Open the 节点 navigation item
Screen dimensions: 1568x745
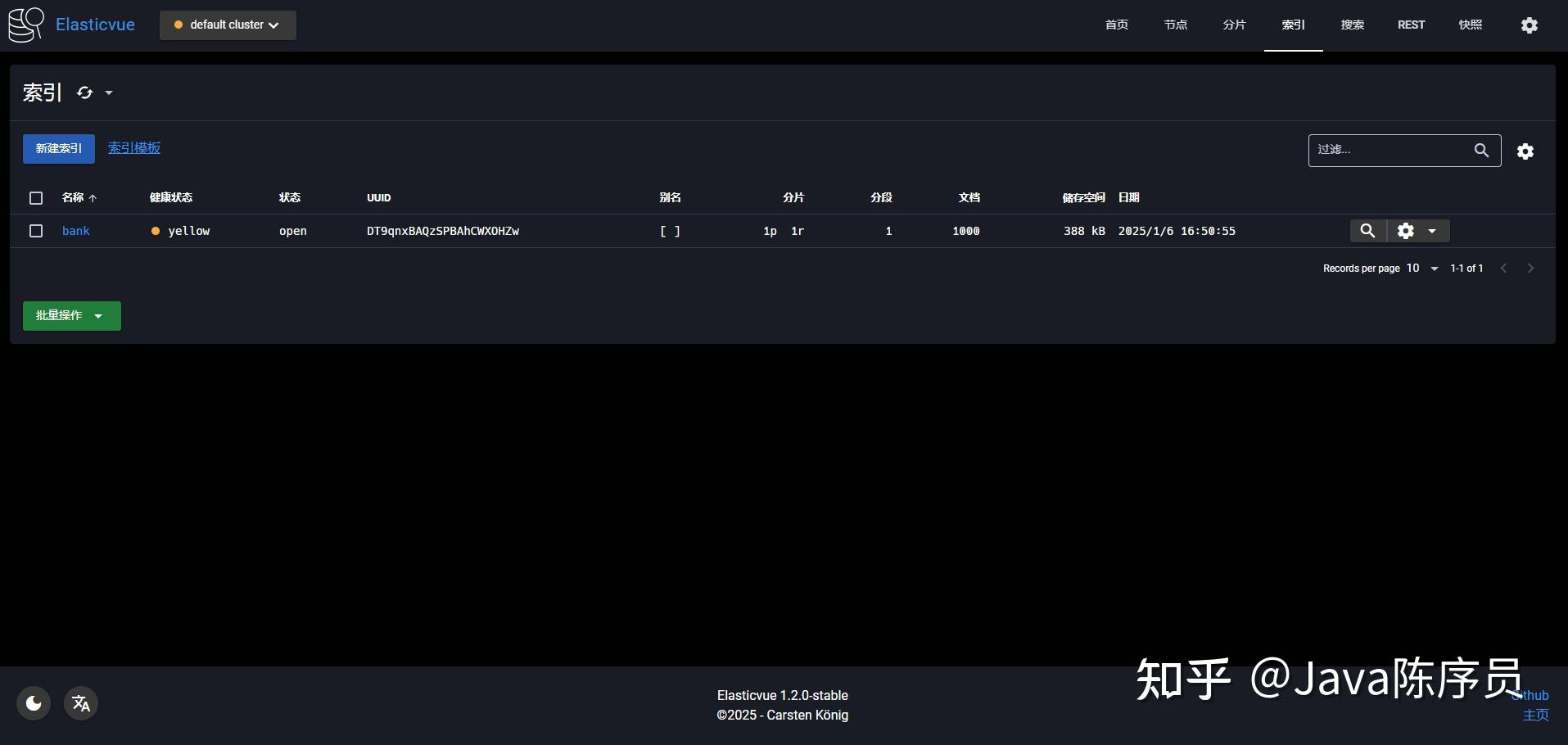[x=1175, y=25]
